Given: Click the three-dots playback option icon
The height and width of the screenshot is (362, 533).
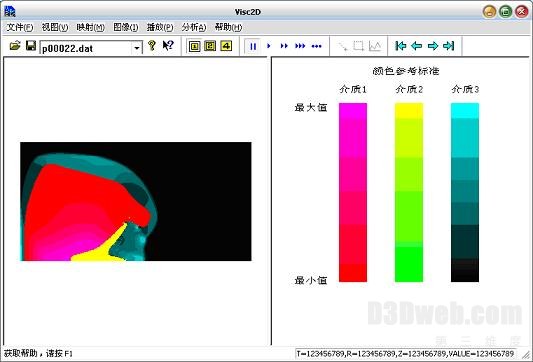Looking at the screenshot, I should (316, 46).
